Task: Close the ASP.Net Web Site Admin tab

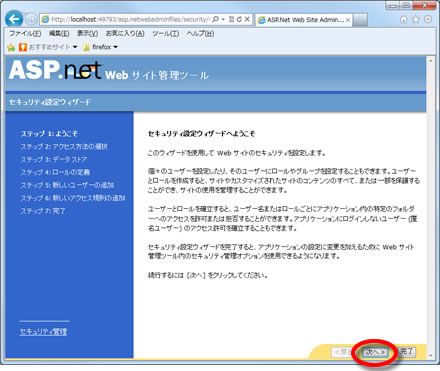Action: (348, 20)
